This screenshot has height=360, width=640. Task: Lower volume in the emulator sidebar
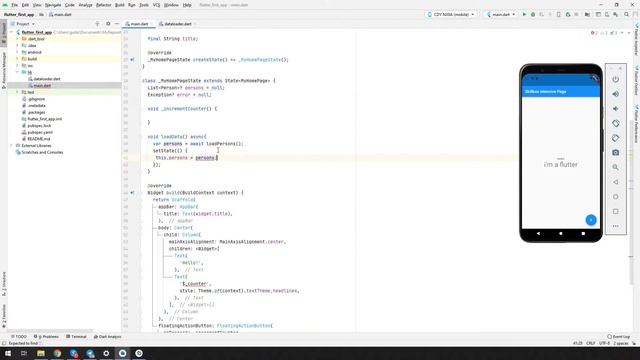point(616,109)
